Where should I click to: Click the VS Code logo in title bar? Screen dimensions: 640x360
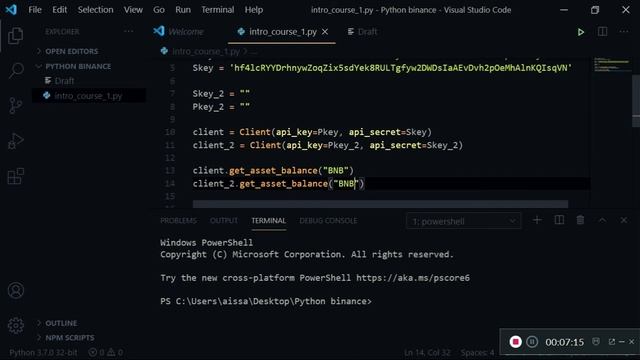click(11, 9)
